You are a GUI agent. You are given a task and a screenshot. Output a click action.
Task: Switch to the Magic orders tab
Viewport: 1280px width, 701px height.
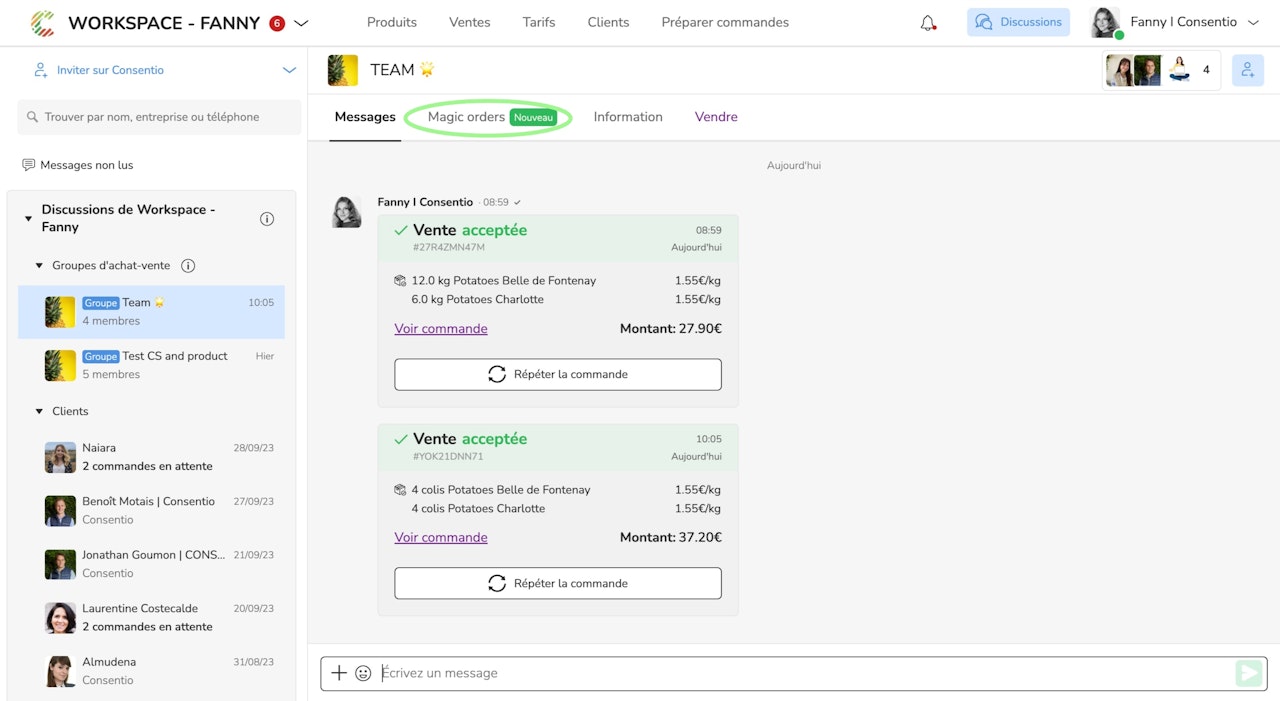coord(492,117)
